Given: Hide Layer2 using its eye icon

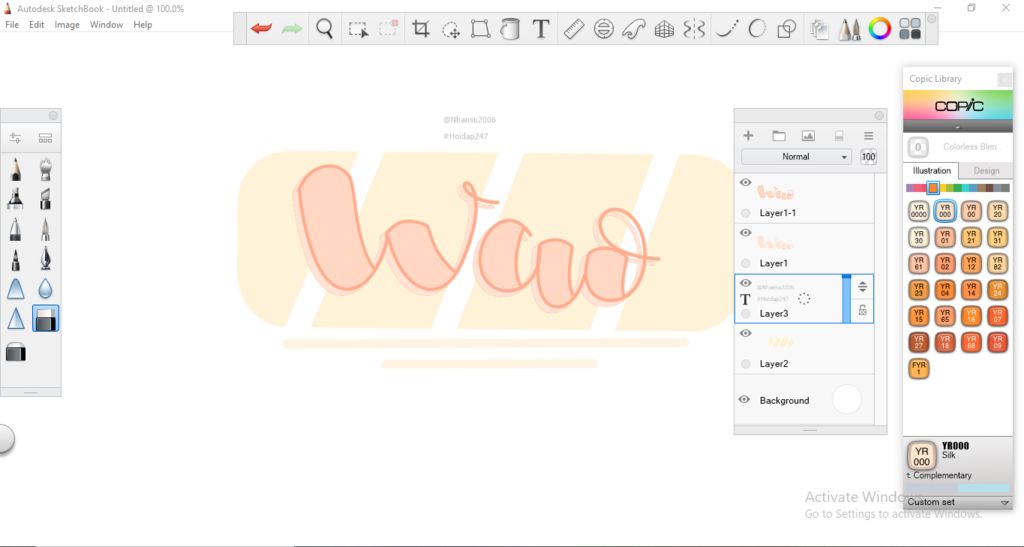Looking at the screenshot, I should [x=745, y=334].
